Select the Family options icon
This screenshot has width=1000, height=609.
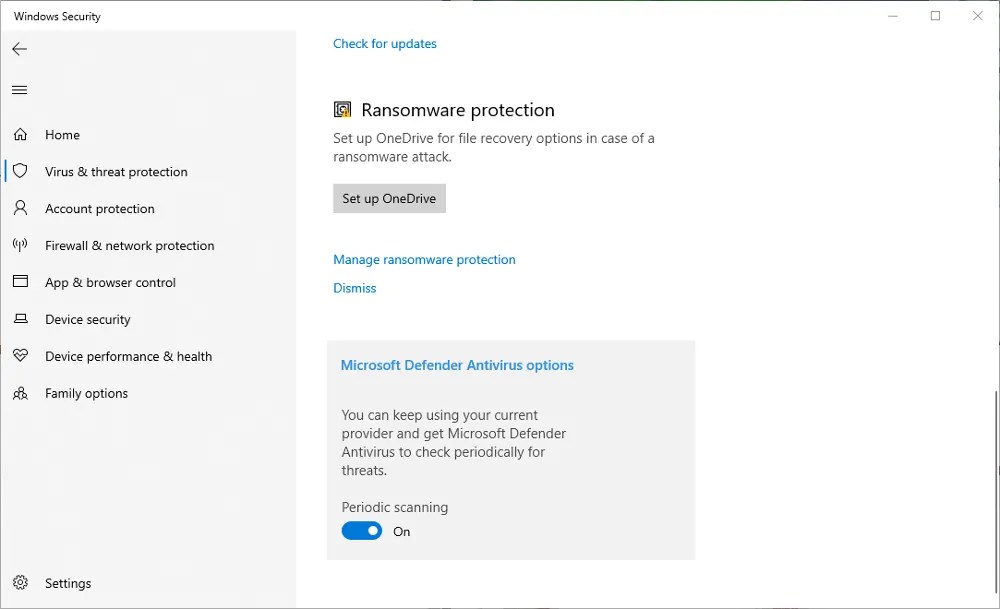[x=20, y=393]
